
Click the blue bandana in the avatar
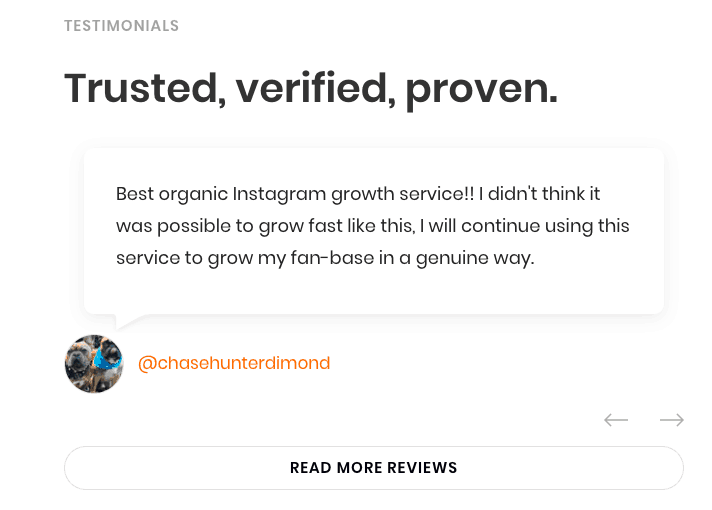[108, 360]
